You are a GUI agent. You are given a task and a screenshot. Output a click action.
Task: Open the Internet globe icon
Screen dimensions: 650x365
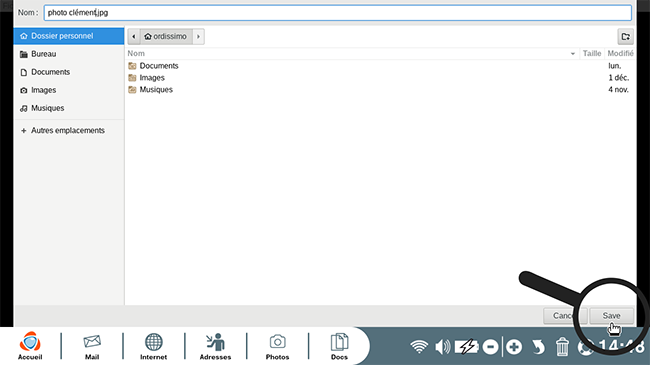point(153,346)
